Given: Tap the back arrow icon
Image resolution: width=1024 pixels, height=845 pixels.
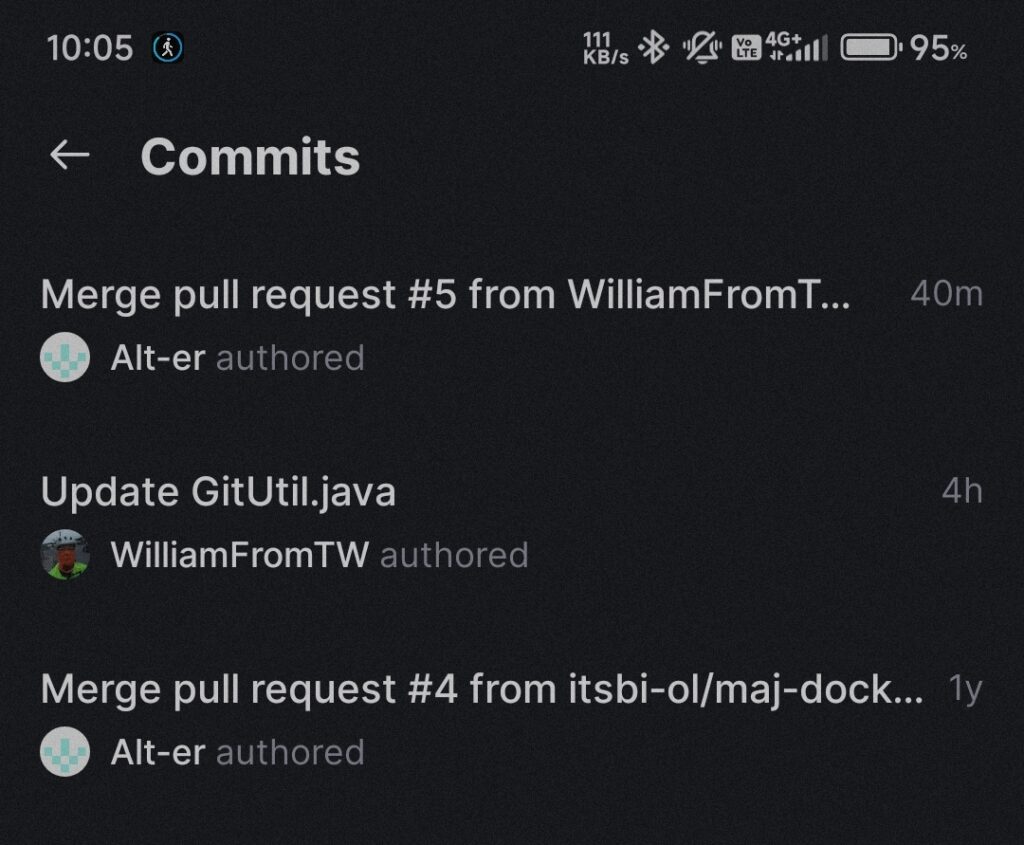Looking at the screenshot, I should tap(69, 155).
